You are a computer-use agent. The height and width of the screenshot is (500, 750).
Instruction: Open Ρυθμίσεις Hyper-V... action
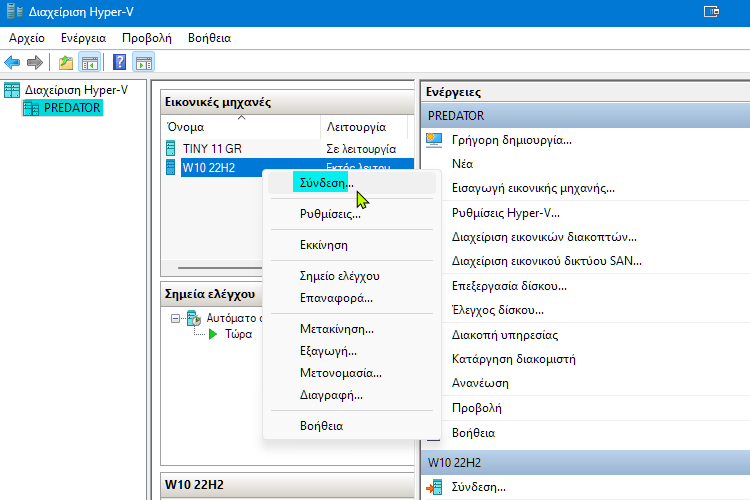pos(506,213)
